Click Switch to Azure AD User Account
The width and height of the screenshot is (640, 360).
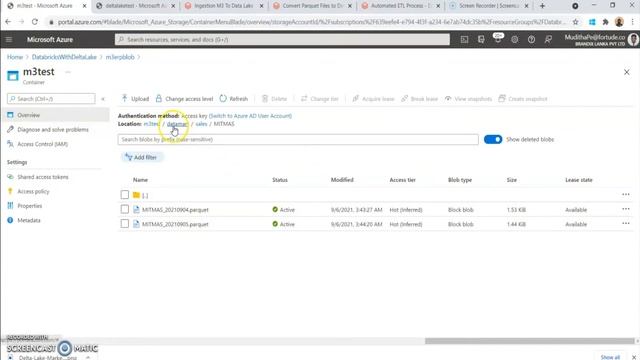(250, 116)
